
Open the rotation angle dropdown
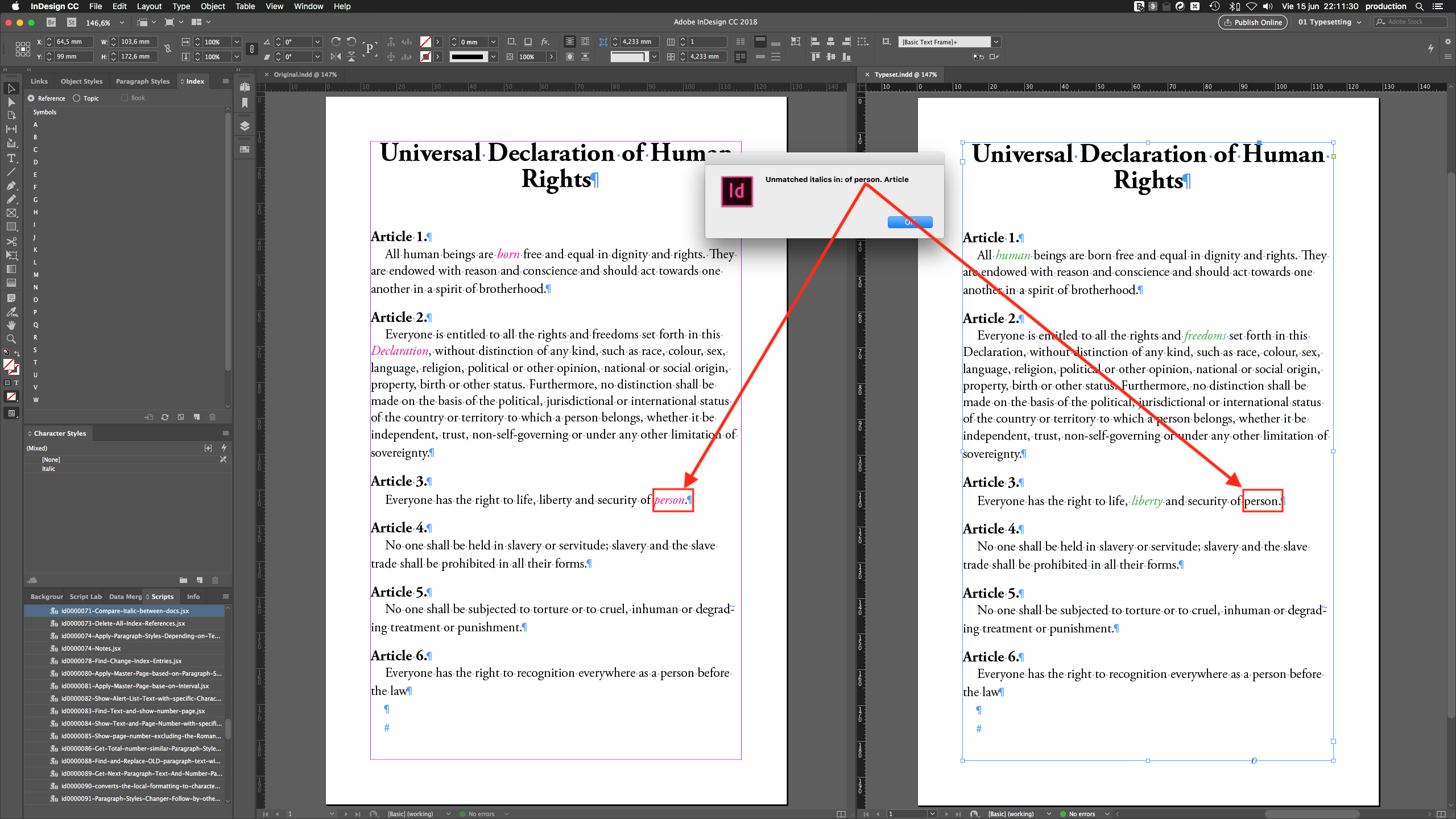coord(317,42)
